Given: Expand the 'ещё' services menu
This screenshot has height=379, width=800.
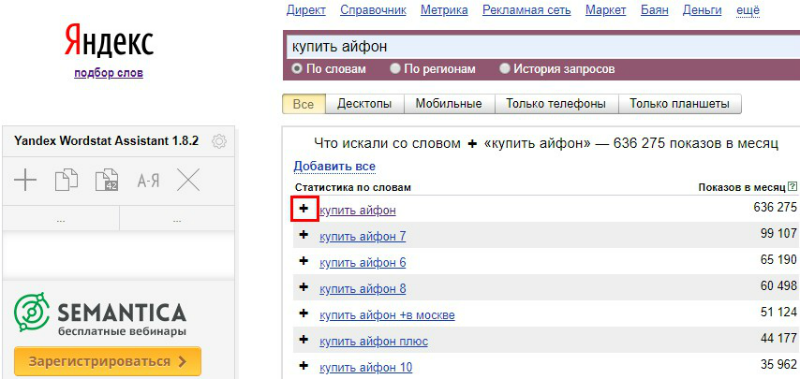Looking at the screenshot, I should click(748, 10).
